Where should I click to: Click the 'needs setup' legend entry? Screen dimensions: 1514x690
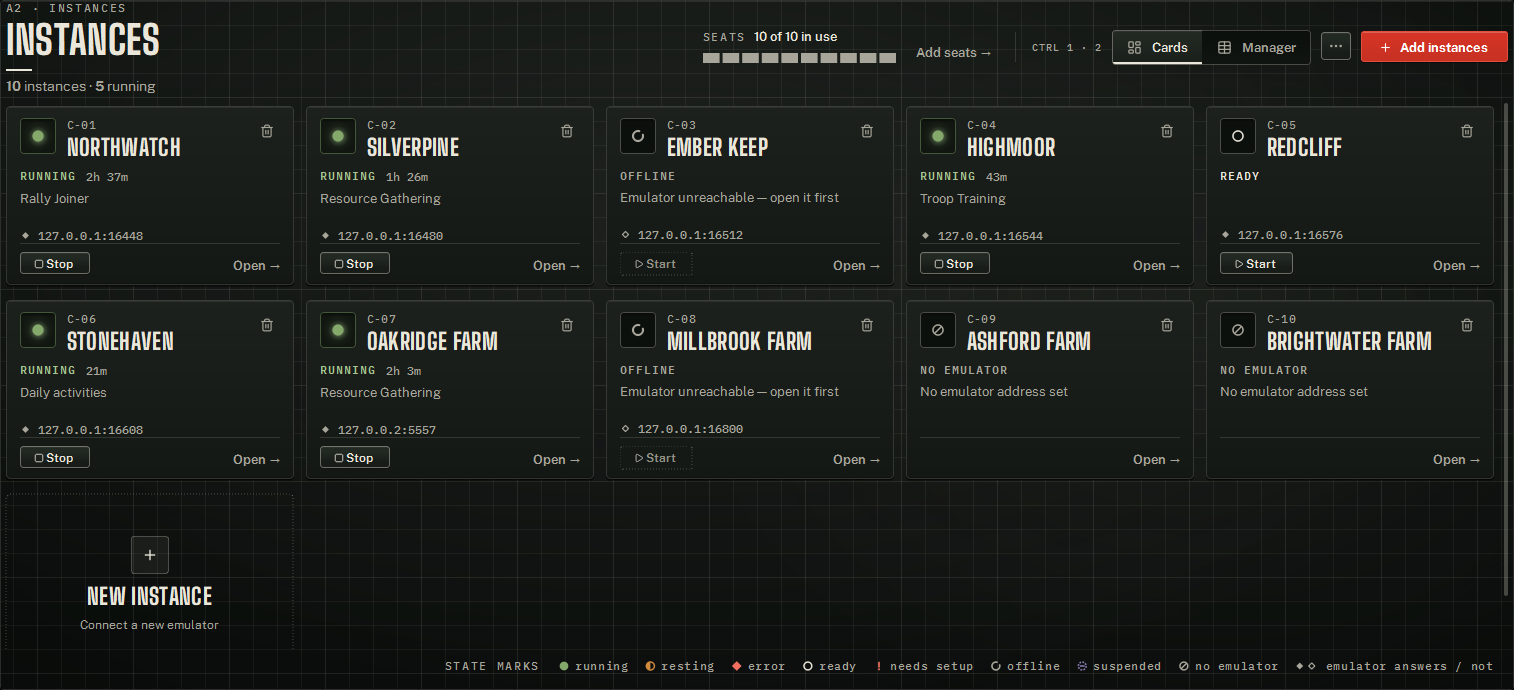click(924, 666)
